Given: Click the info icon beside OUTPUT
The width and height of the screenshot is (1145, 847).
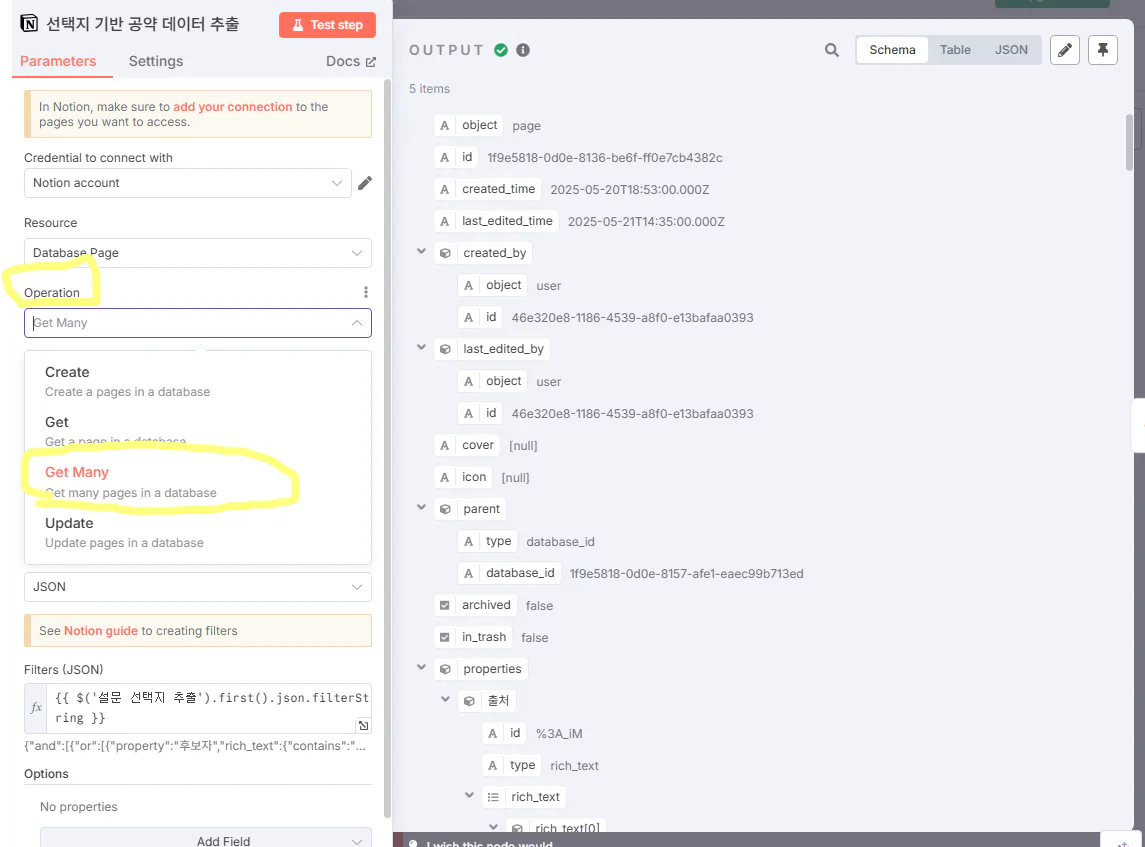Looking at the screenshot, I should coord(522,49).
